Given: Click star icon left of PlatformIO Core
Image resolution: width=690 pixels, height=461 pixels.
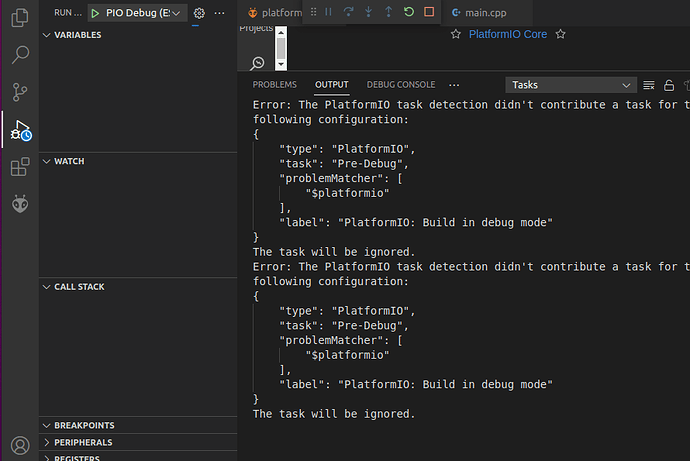Looking at the screenshot, I should (456, 34).
